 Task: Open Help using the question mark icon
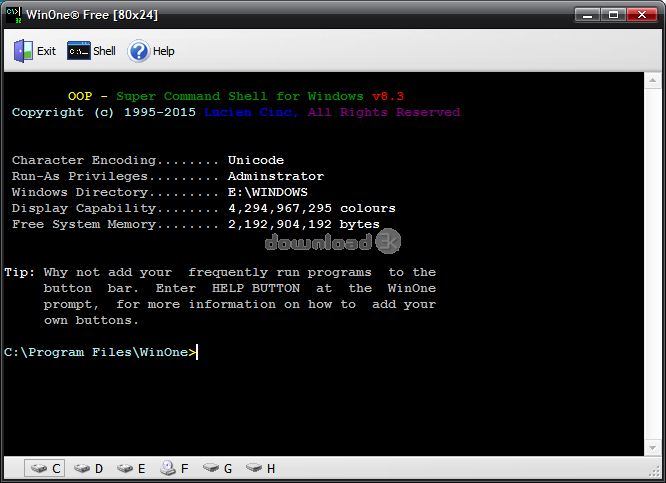139,51
